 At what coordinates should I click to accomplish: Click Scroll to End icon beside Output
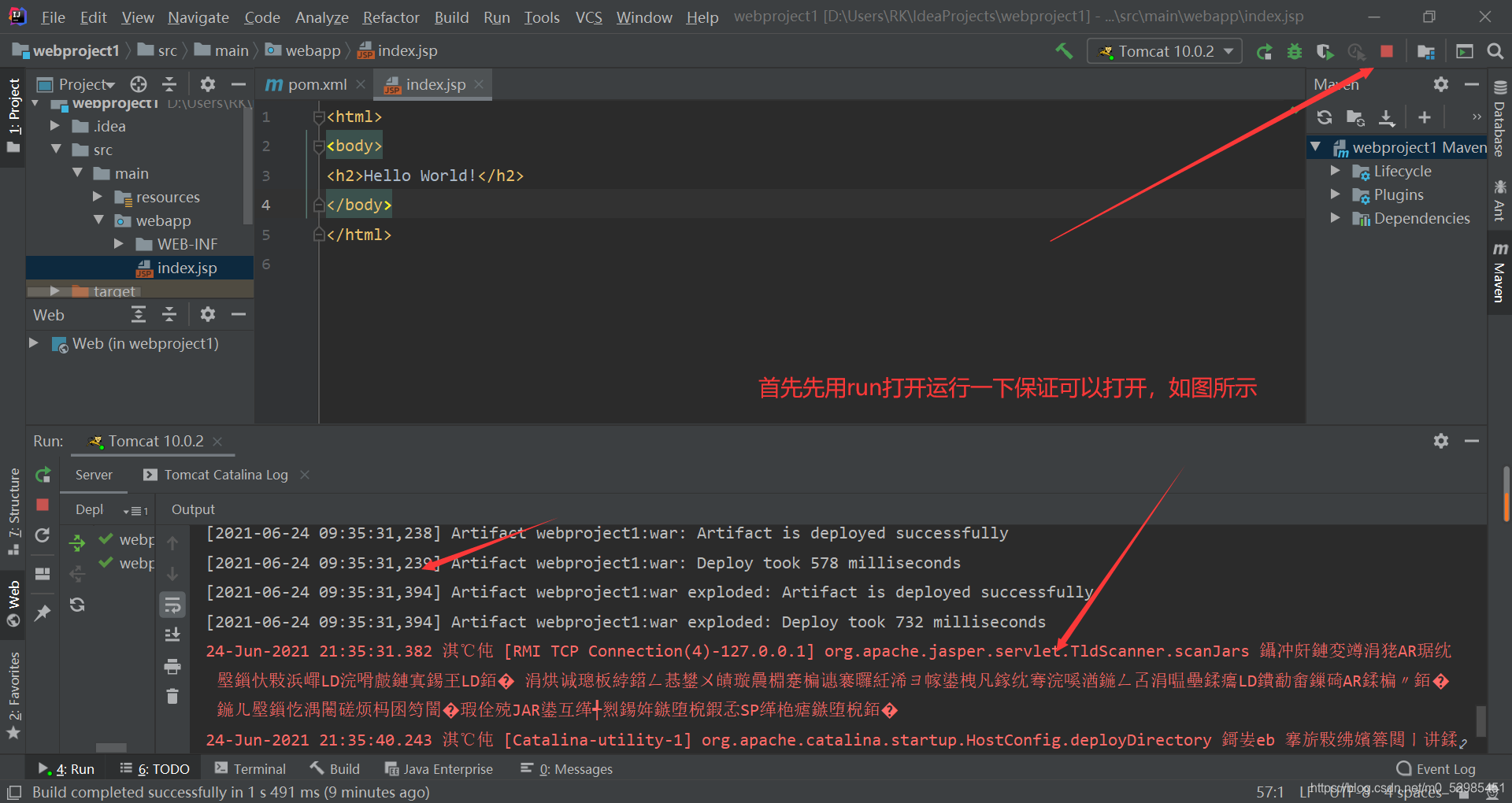172,635
